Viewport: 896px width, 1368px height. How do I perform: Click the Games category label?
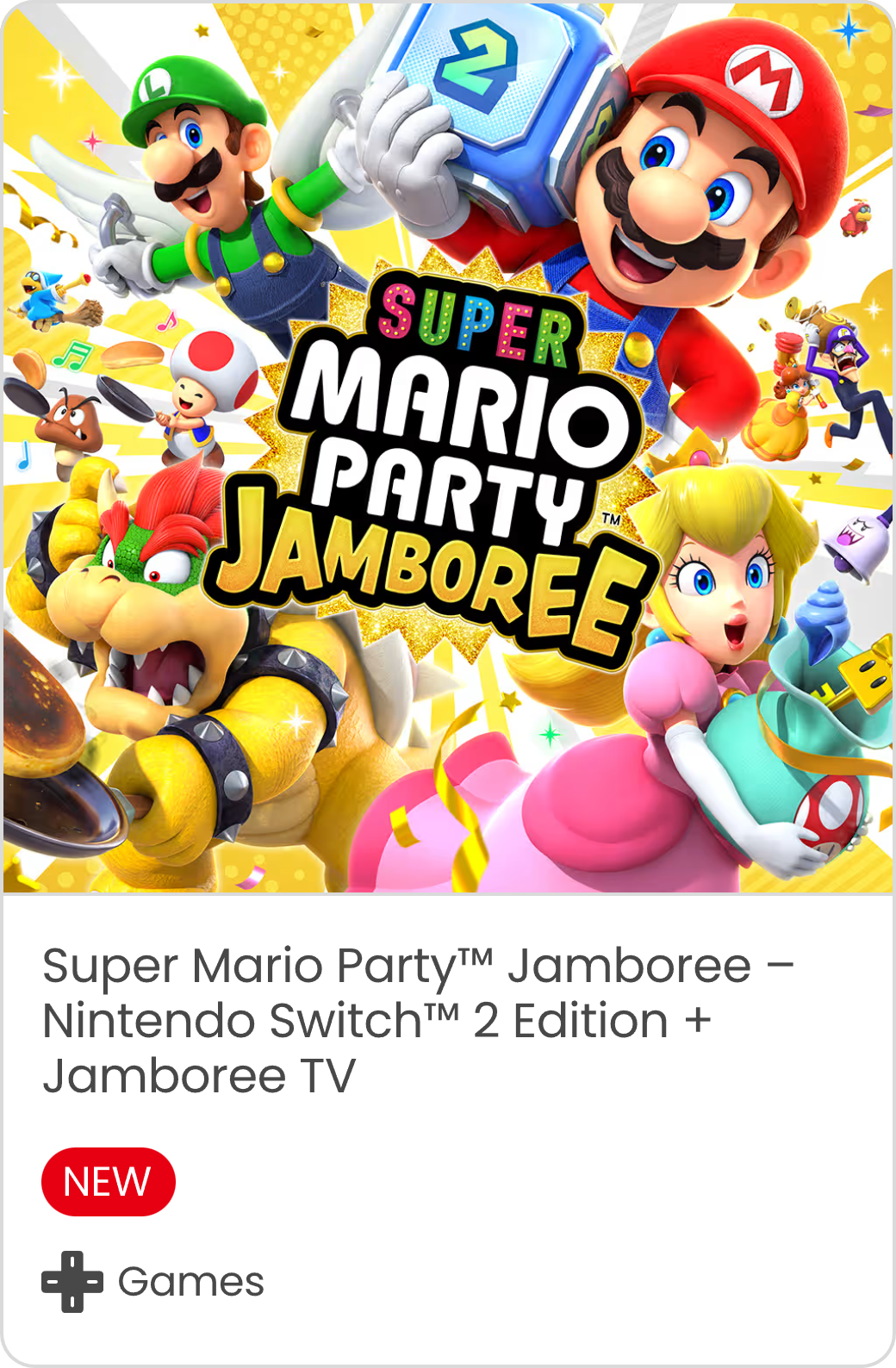point(190,1282)
